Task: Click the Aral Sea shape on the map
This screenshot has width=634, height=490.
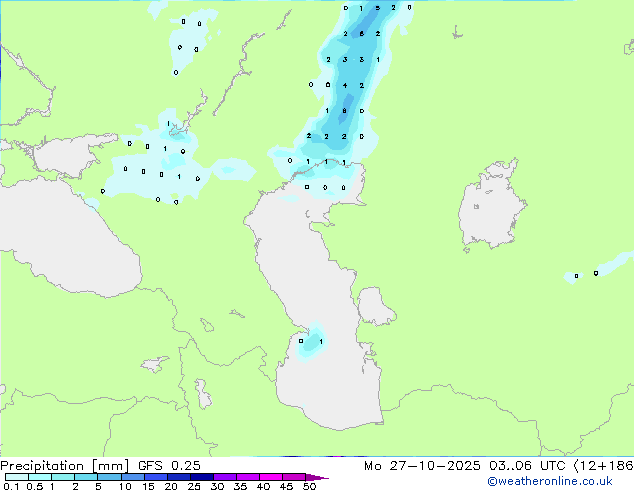Action: point(492,206)
